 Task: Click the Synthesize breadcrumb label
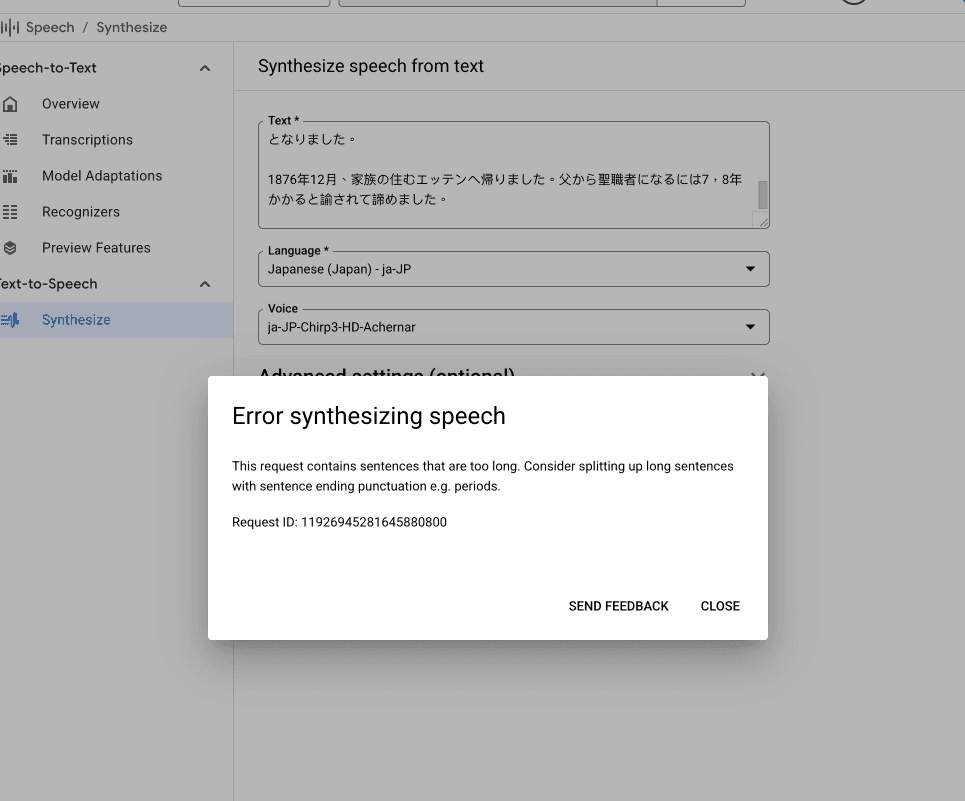pyautogui.click(x=132, y=28)
